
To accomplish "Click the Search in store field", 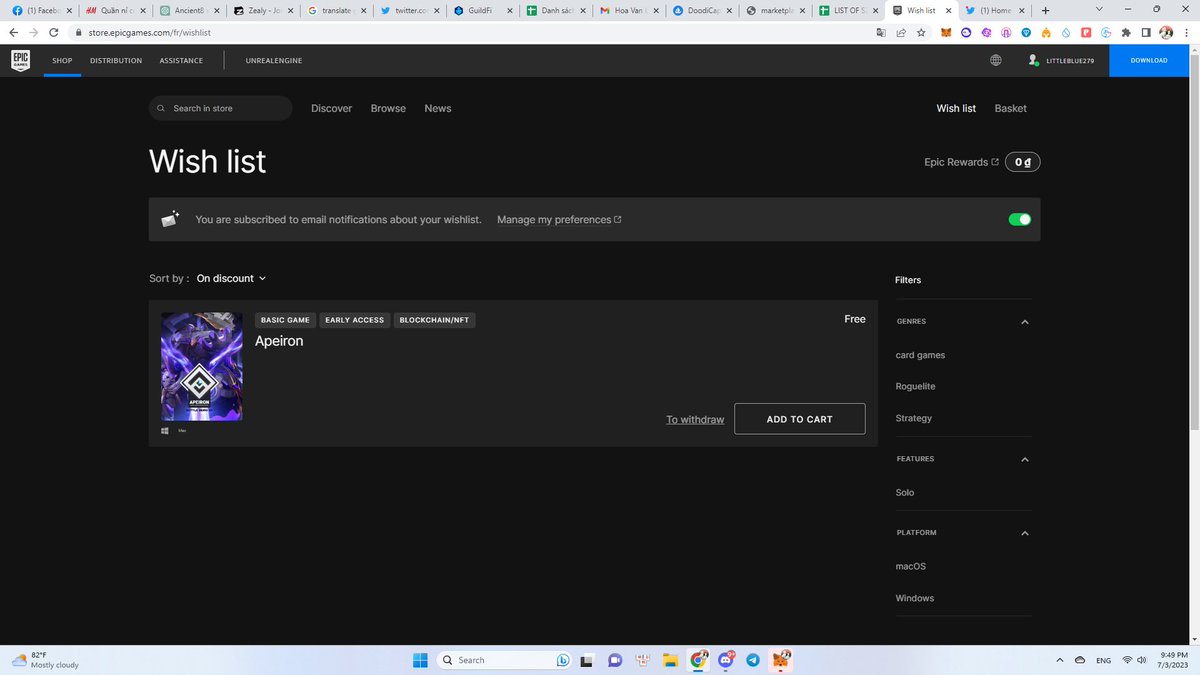I will point(221,108).
